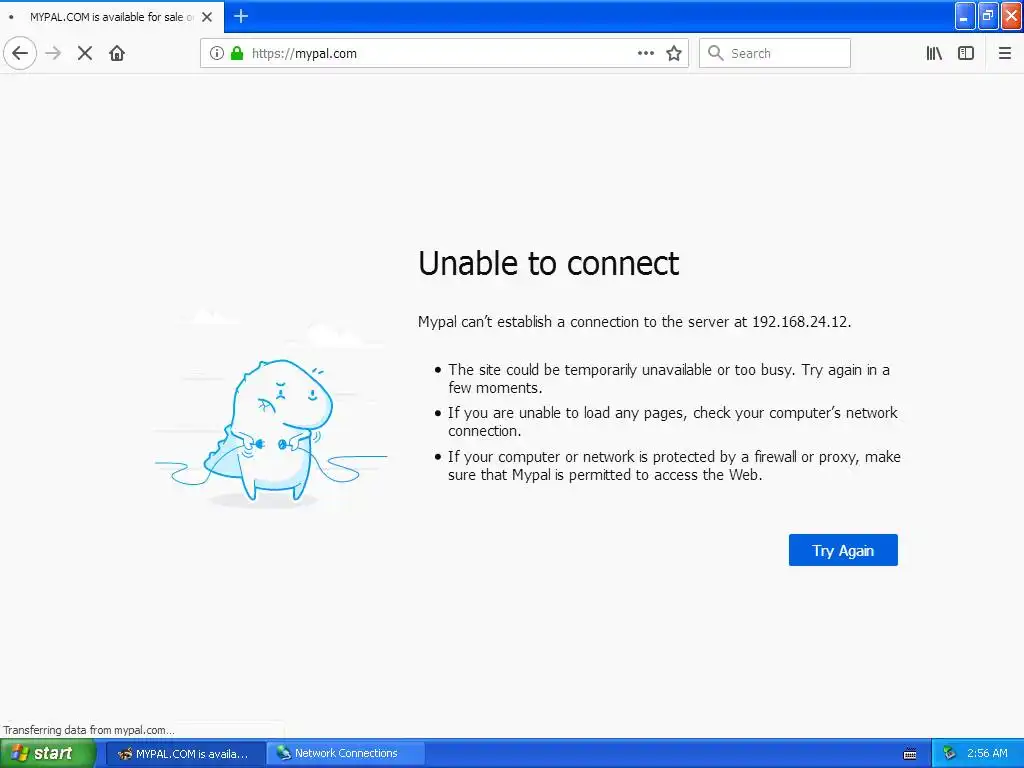This screenshot has width=1024, height=768.
Task: Click the Try Again button
Action: coord(843,550)
